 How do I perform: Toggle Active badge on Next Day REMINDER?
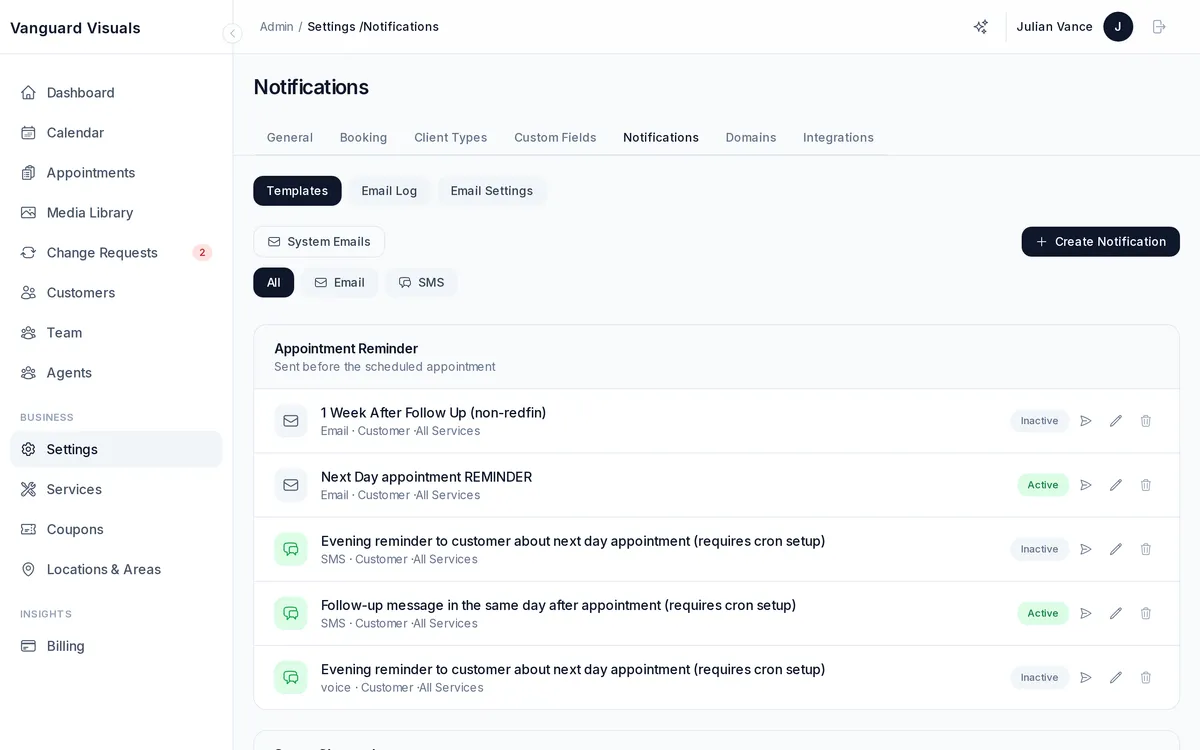point(1042,485)
